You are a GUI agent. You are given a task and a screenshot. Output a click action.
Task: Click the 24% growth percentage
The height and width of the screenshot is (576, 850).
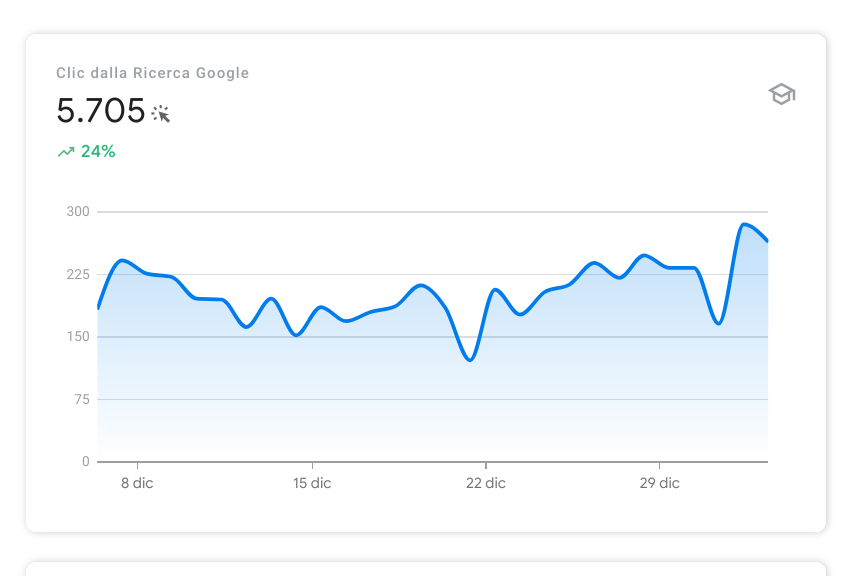(98, 152)
